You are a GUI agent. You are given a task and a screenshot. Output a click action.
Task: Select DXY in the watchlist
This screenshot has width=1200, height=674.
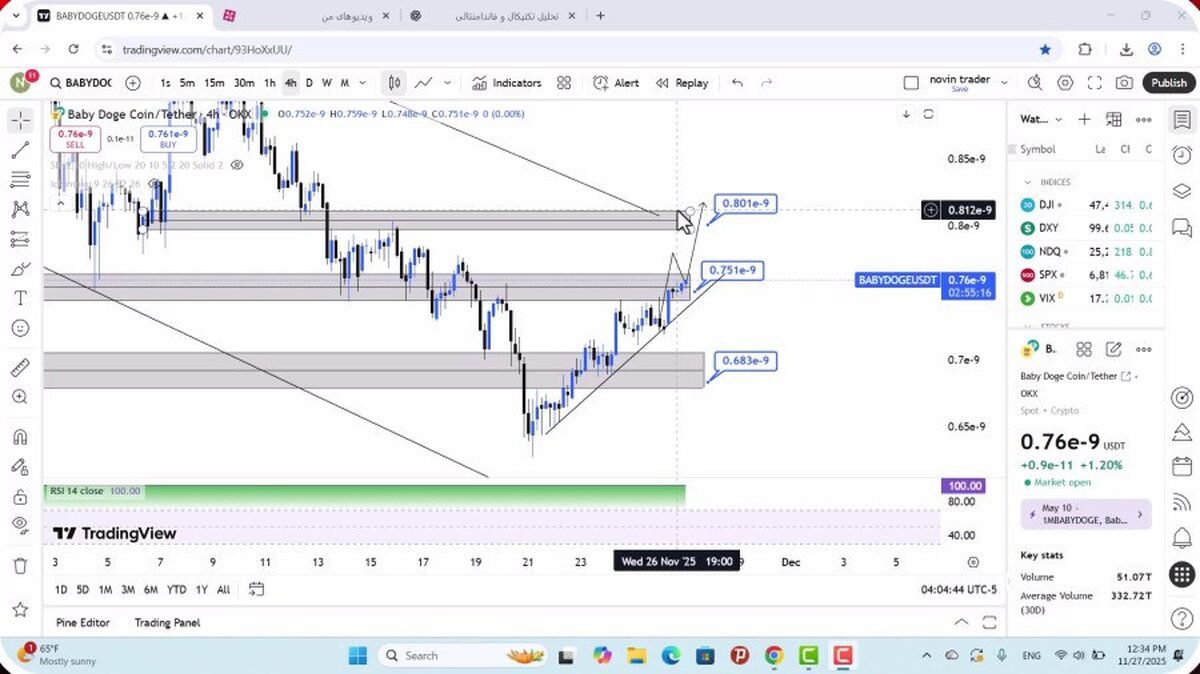1087,228
